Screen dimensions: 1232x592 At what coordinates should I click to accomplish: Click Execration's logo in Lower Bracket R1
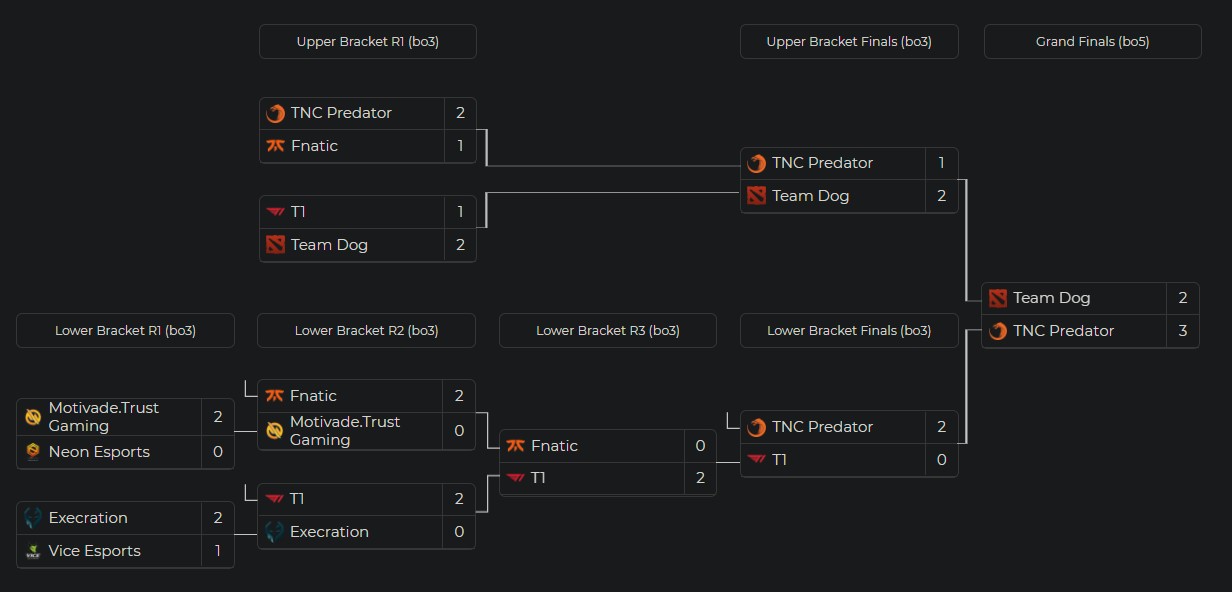coord(33,518)
